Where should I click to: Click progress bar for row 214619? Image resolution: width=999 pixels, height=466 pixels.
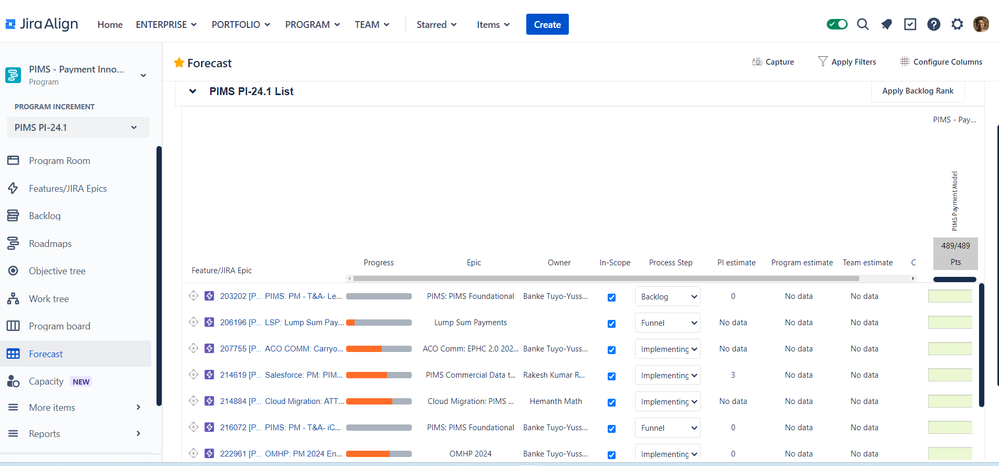379,375
